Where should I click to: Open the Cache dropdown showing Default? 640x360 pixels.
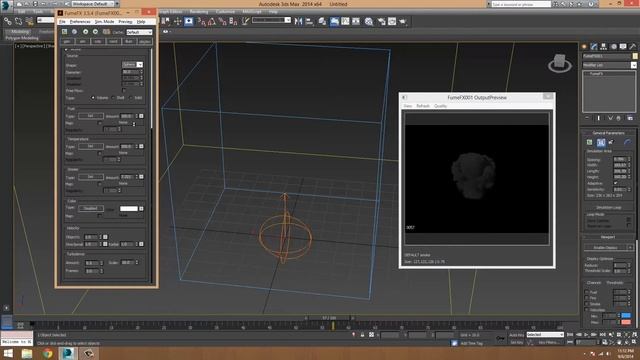(139, 32)
